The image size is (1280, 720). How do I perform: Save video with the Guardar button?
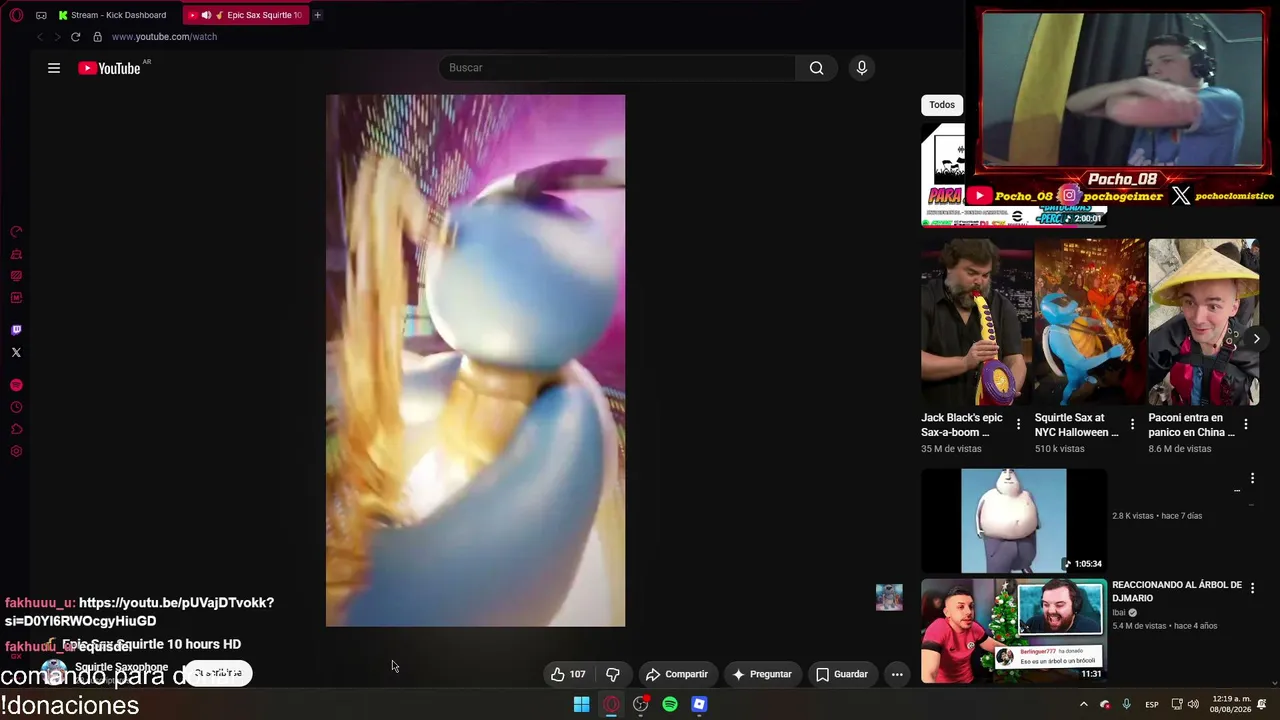842,674
